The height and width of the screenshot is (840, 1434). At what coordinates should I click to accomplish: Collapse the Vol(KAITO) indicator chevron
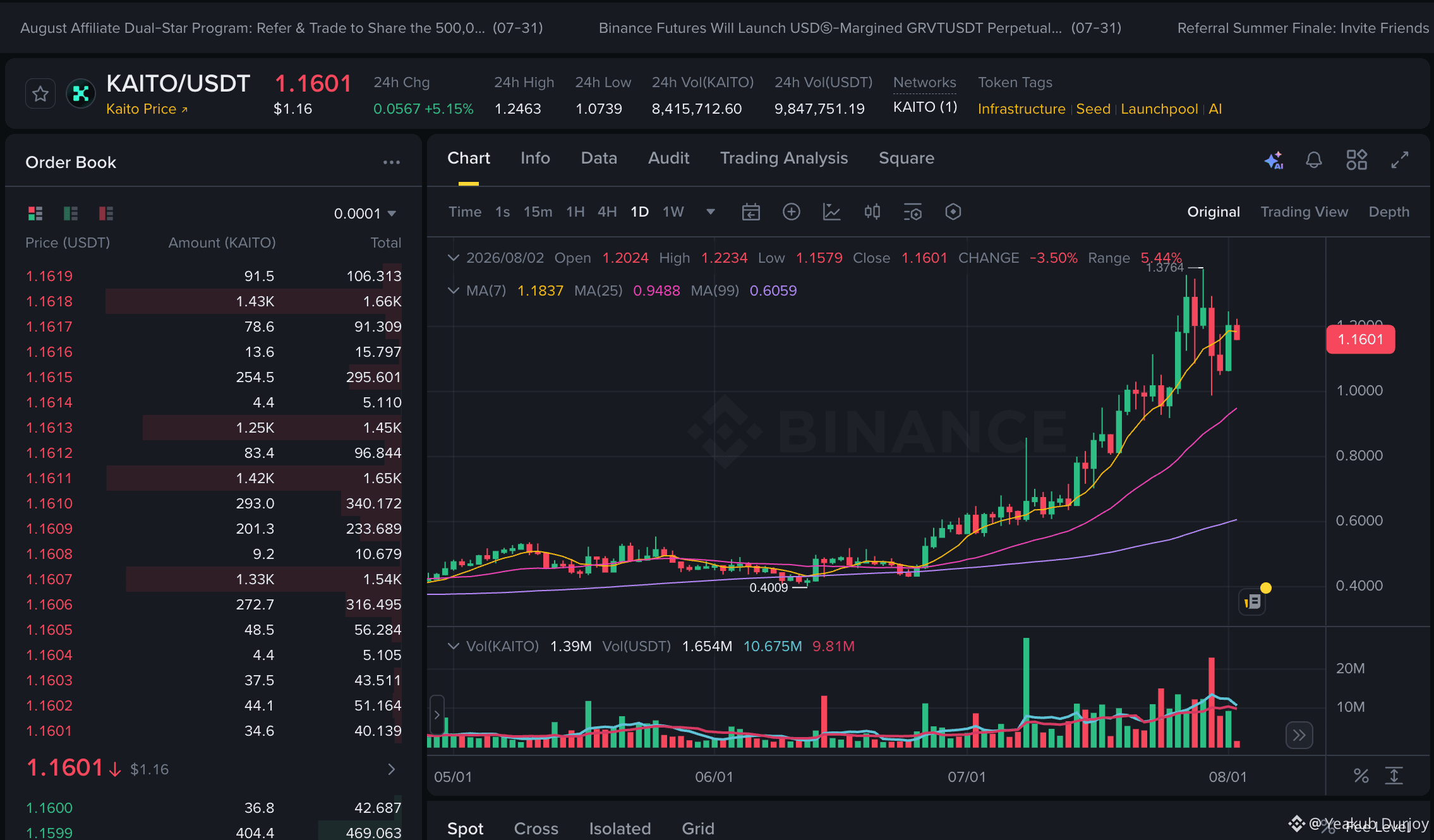pyautogui.click(x=453, y=646)
